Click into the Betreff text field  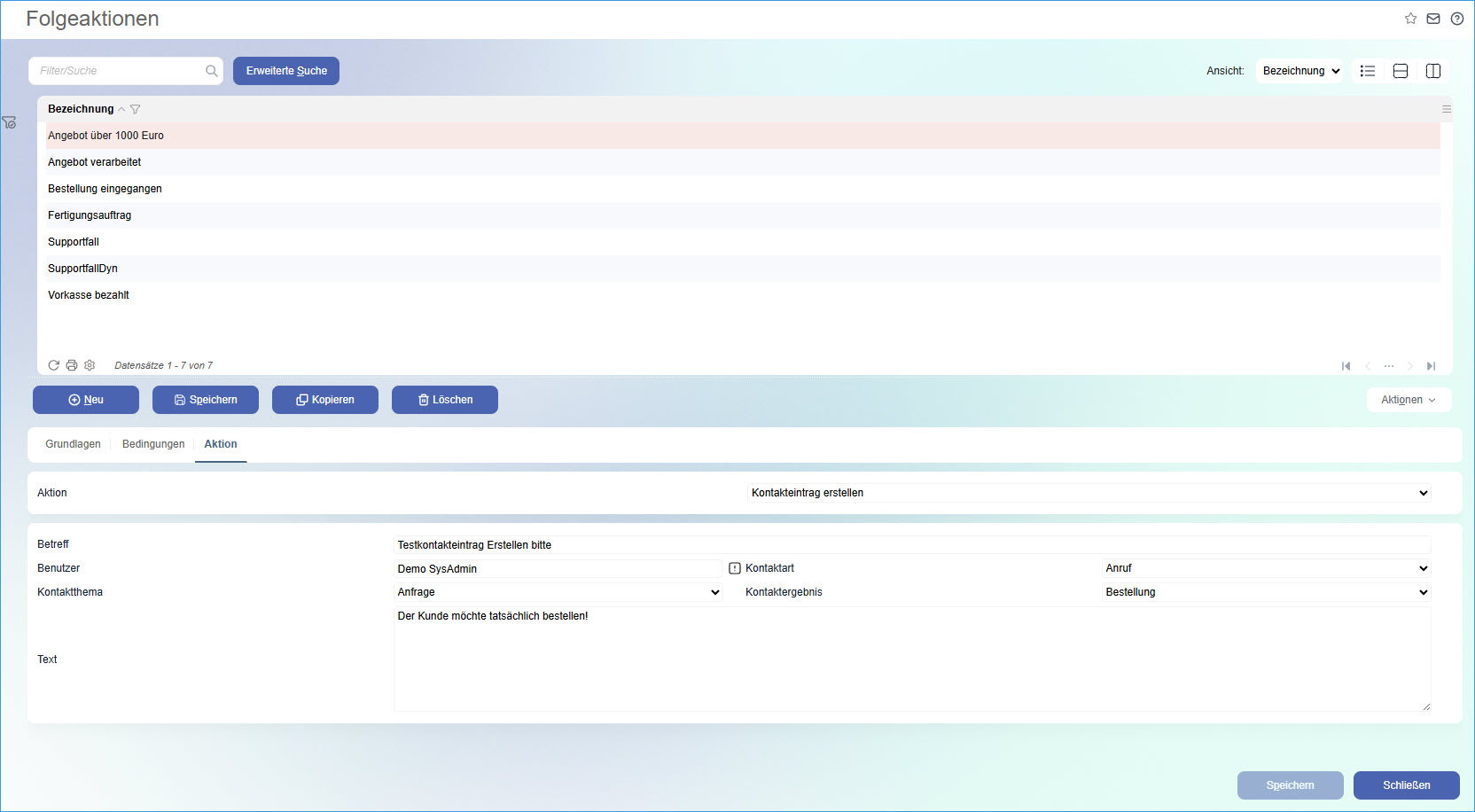(912, 545)
